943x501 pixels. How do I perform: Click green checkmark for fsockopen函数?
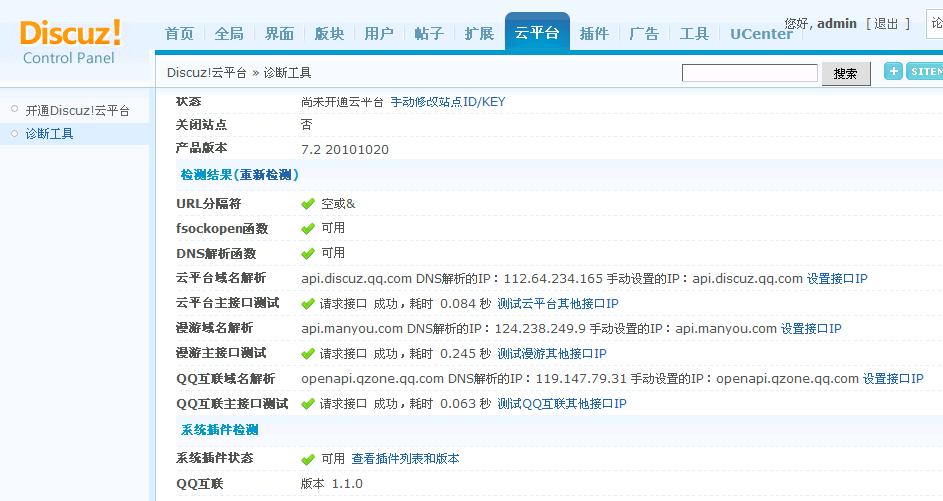click(308, 229)
